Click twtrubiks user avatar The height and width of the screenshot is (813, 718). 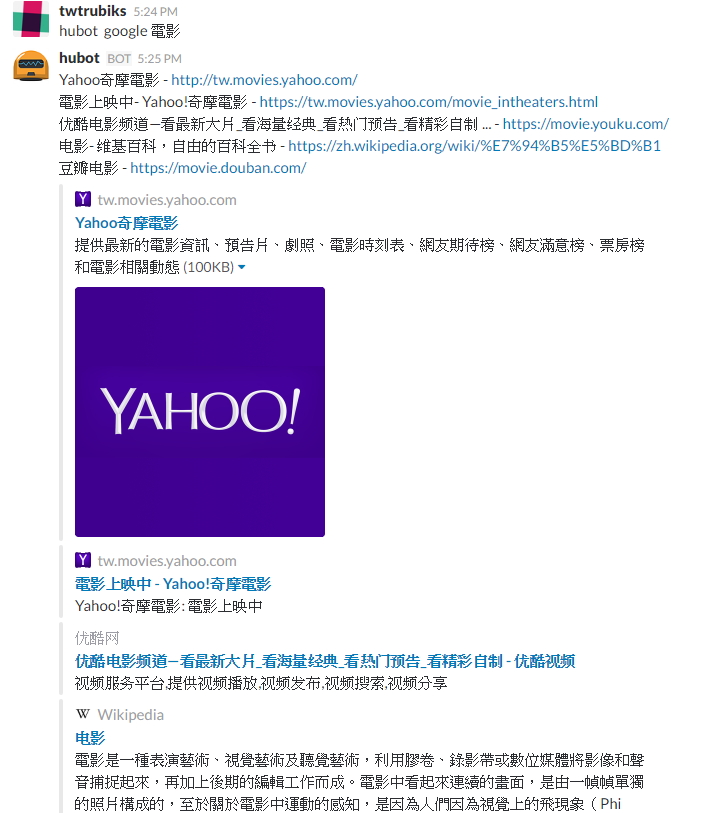(x=31, y=19)
